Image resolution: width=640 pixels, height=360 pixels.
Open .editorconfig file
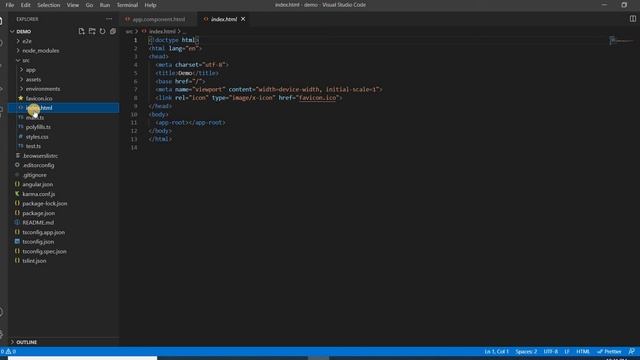38,165
